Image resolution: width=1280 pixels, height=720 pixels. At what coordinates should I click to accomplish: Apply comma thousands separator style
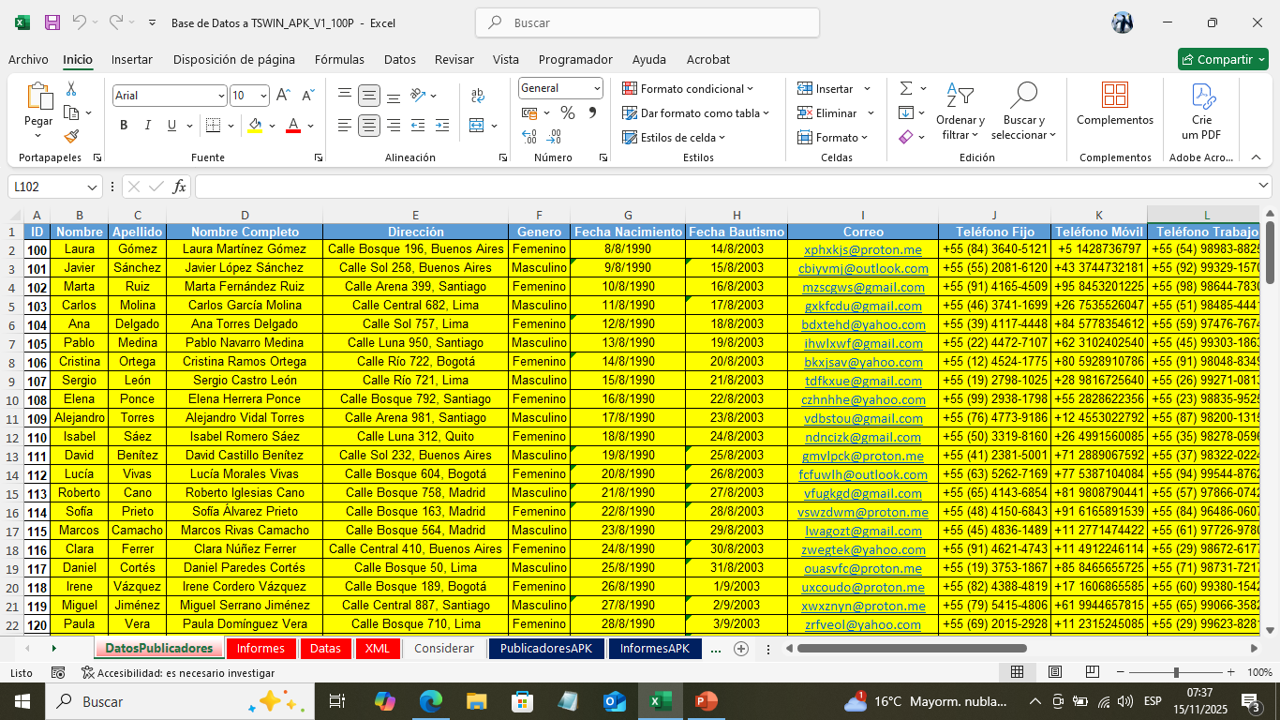592,113
